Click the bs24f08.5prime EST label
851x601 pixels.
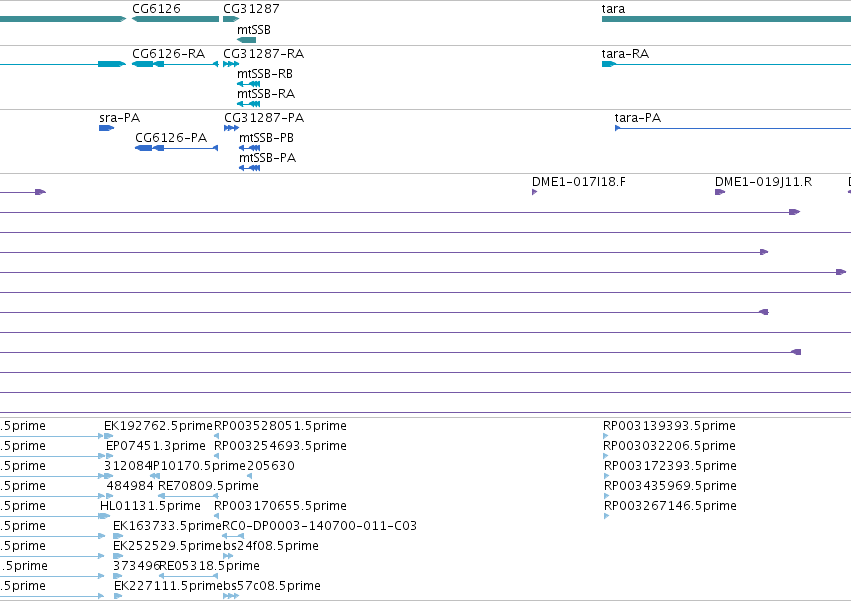click(271, 546)
